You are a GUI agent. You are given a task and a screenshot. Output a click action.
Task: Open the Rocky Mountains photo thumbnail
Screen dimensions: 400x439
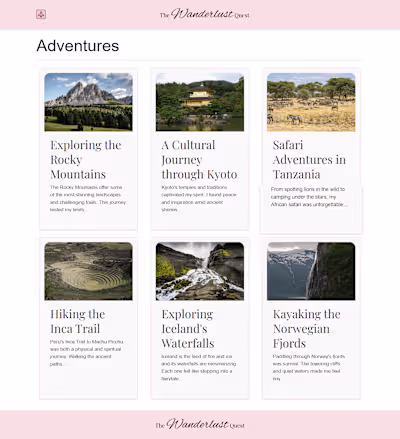(x=89, y=102)
